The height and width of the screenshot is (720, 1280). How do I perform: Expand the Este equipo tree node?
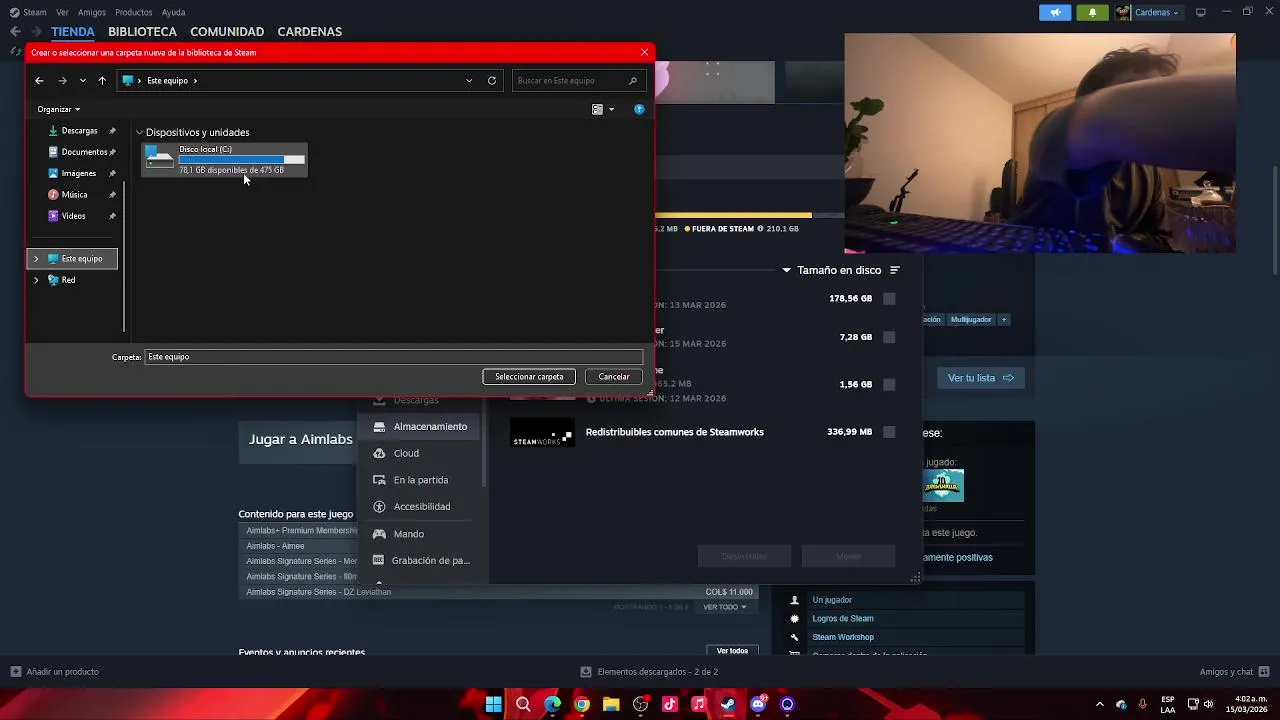36,259
